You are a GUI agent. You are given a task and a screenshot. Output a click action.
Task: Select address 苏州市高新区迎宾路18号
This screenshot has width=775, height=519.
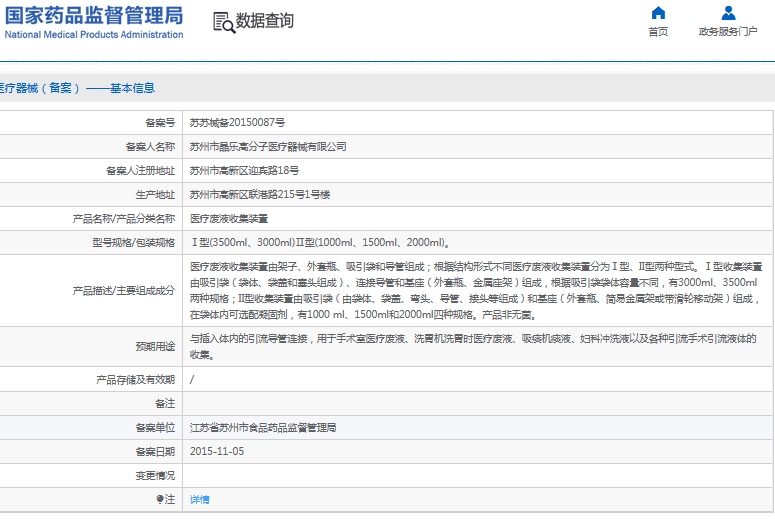[x=244, y=171]
